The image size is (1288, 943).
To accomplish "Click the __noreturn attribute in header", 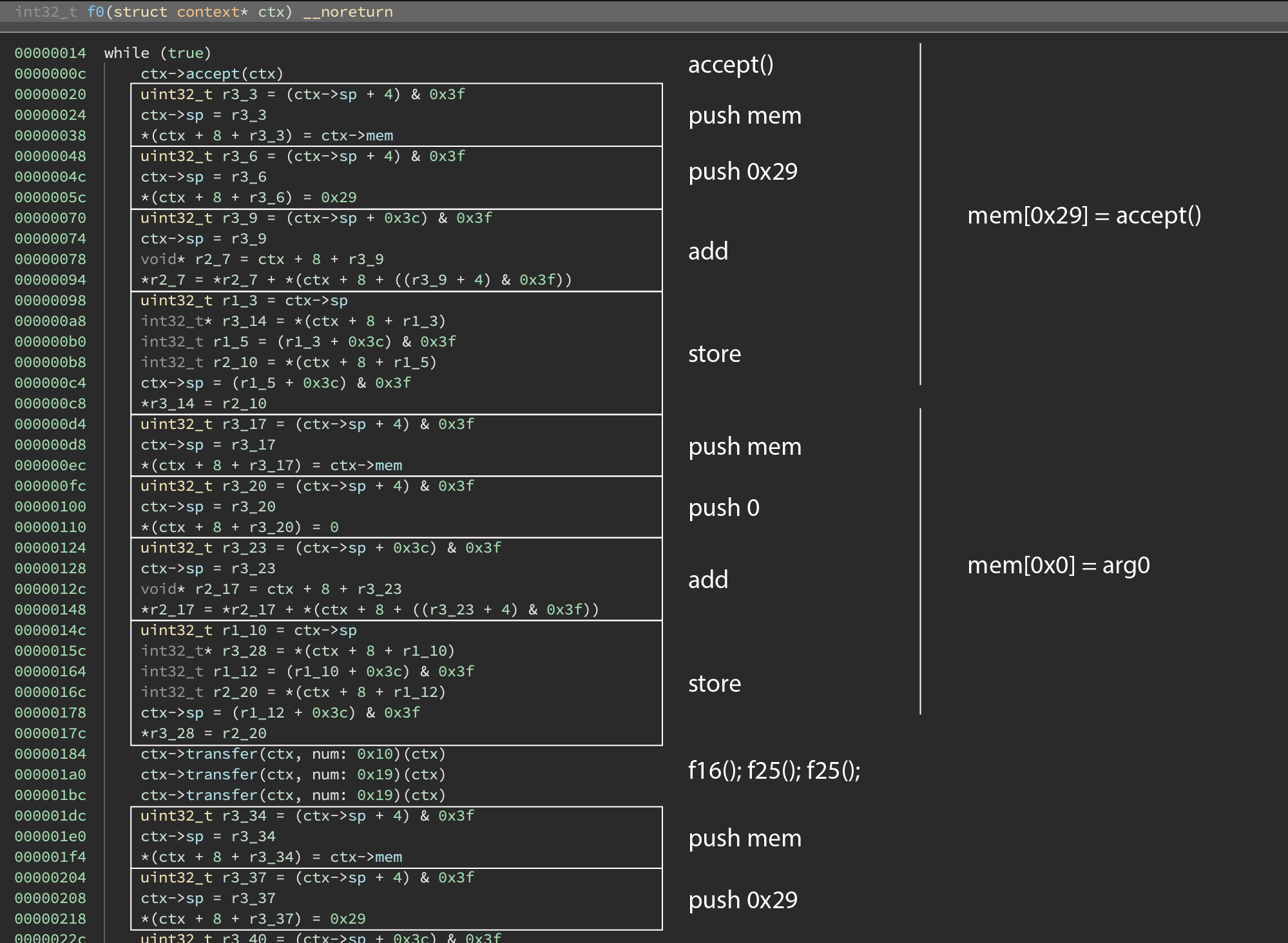I will pyautogui.click(x=348, y=12).
